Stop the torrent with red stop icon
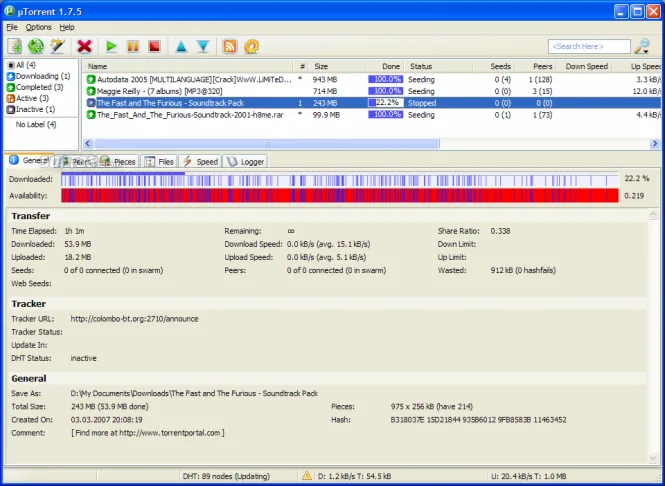 click(x=154, y=46)
